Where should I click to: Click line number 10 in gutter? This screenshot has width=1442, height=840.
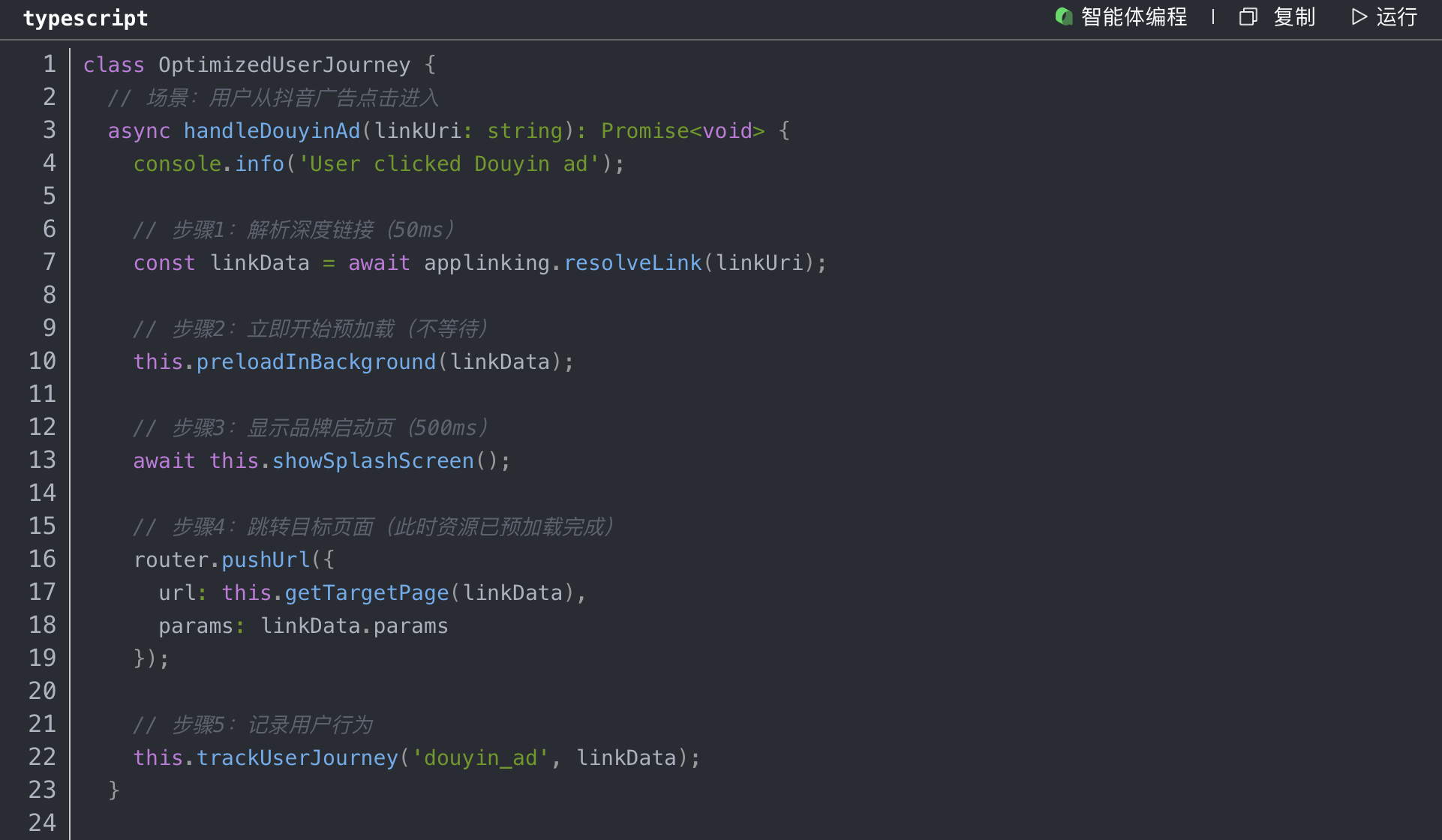43,361
